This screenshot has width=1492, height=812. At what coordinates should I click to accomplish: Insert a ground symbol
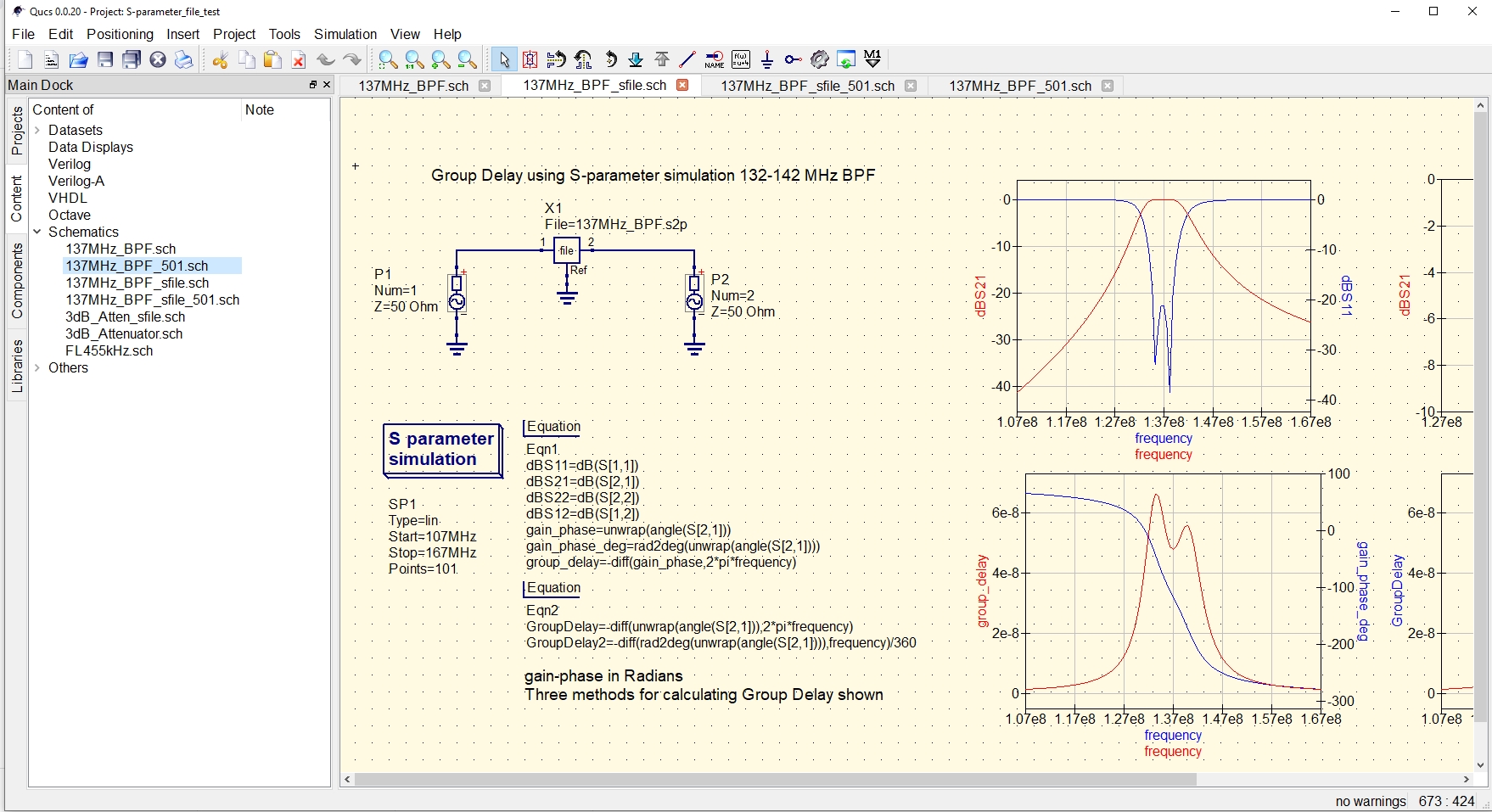pyautogui.click(x=767, y=59)
